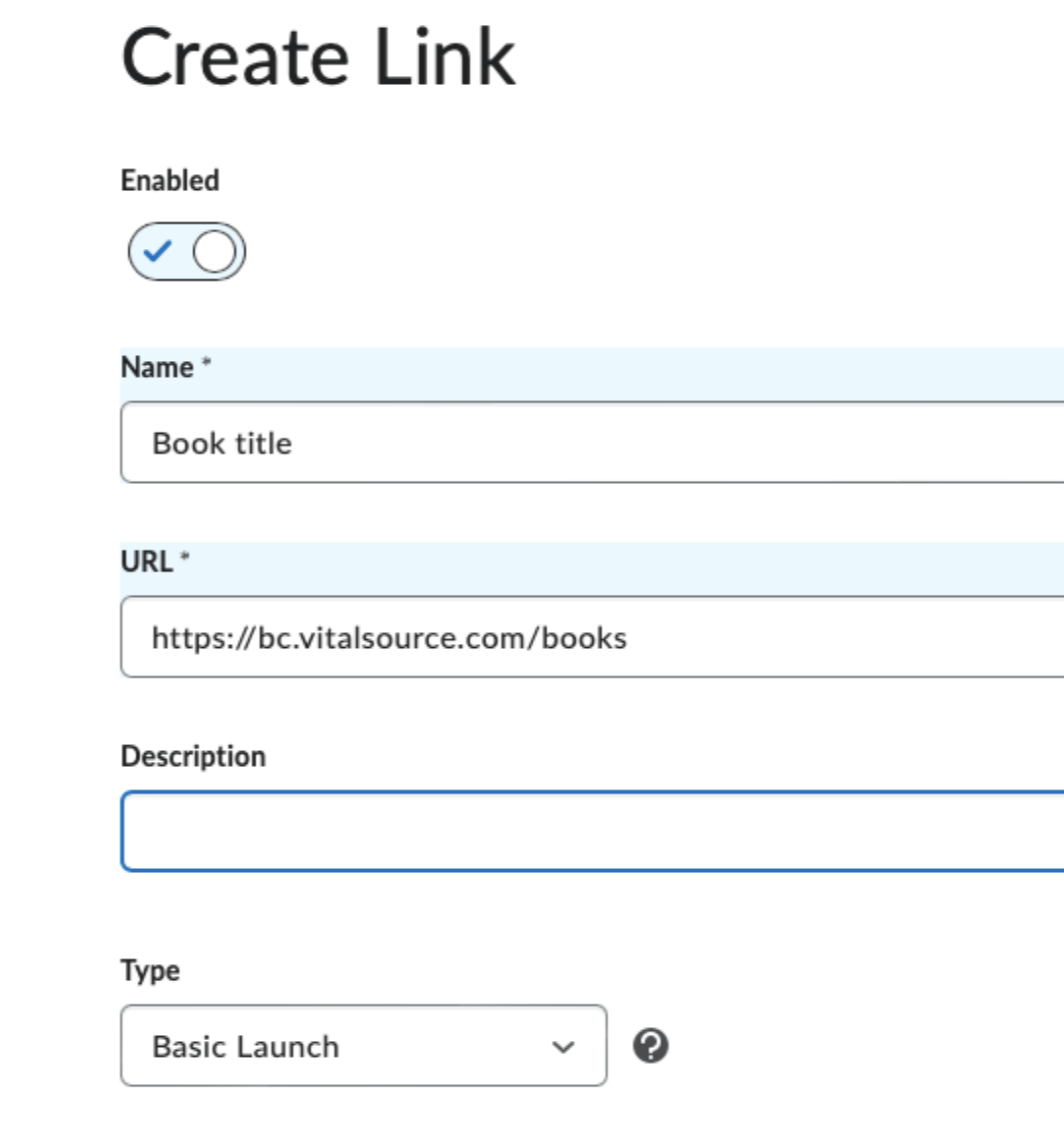Click the Enabled label
Viewport: 1064px width, 1126px height.
point(170,180)
